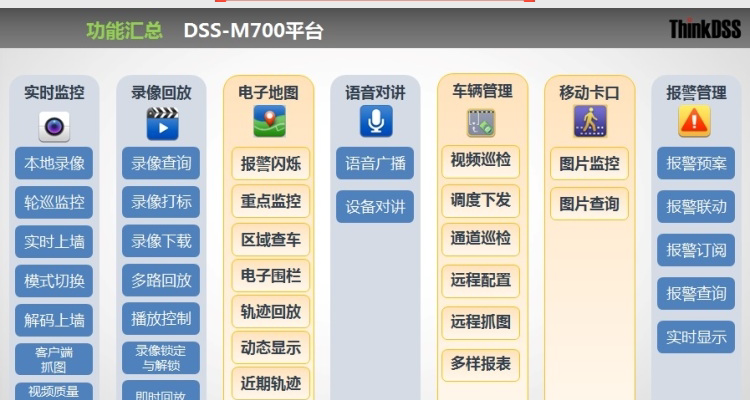
Task: Click the 实时监控 column heading
Action: [x=54, y=92]
